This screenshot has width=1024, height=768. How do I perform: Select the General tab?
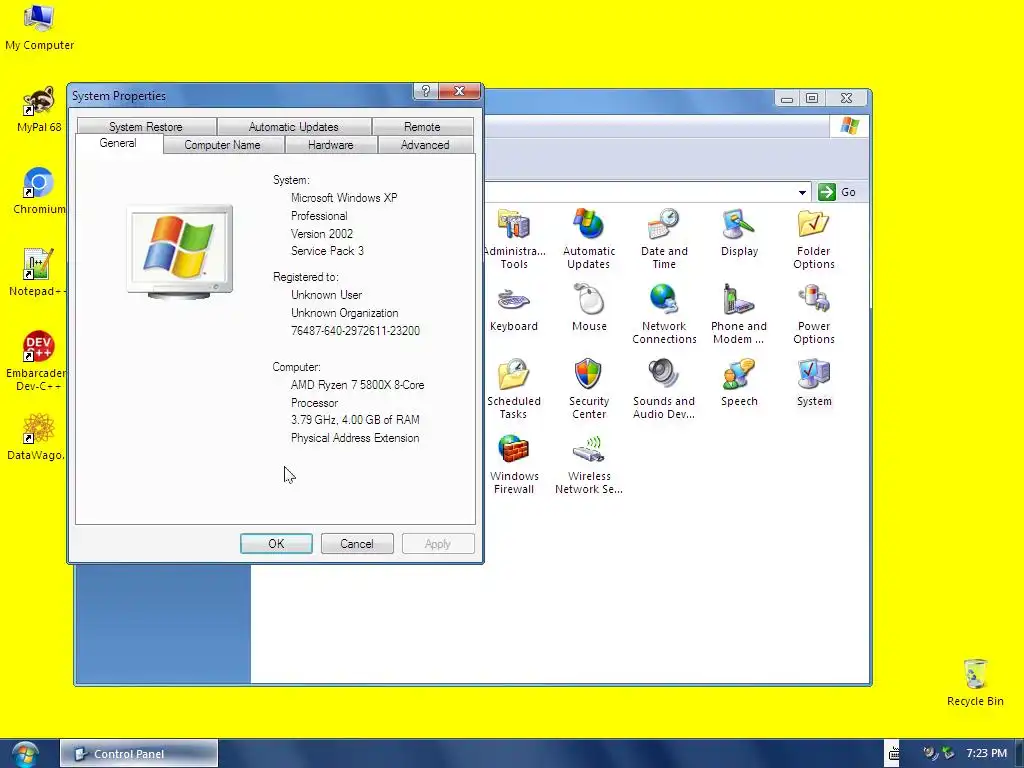(118, 144)
